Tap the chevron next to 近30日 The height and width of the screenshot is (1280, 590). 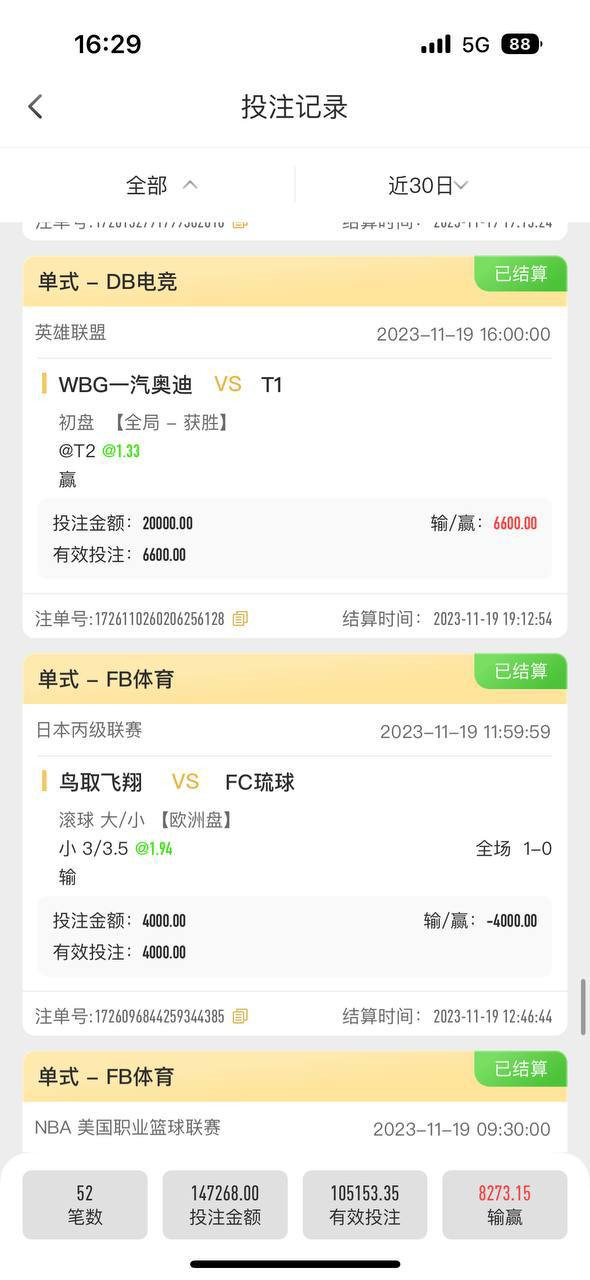point(461,185)
